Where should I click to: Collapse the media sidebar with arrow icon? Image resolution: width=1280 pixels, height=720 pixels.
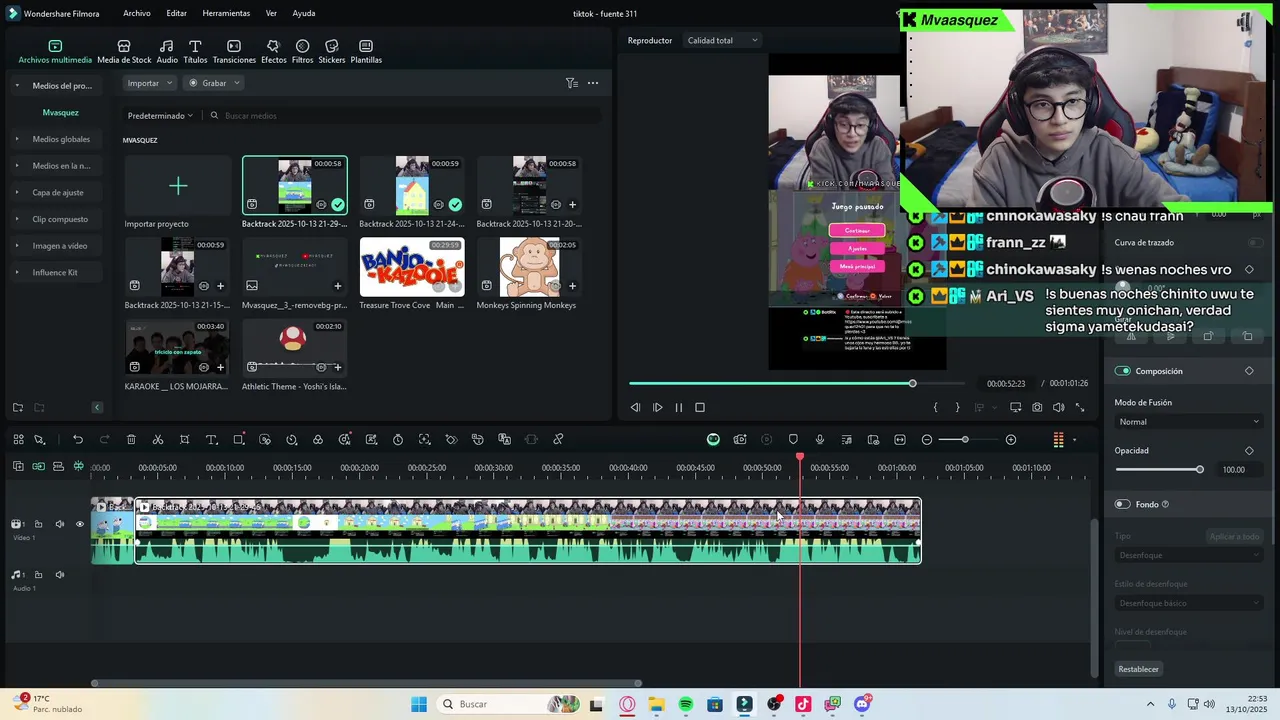coord(97,407)
